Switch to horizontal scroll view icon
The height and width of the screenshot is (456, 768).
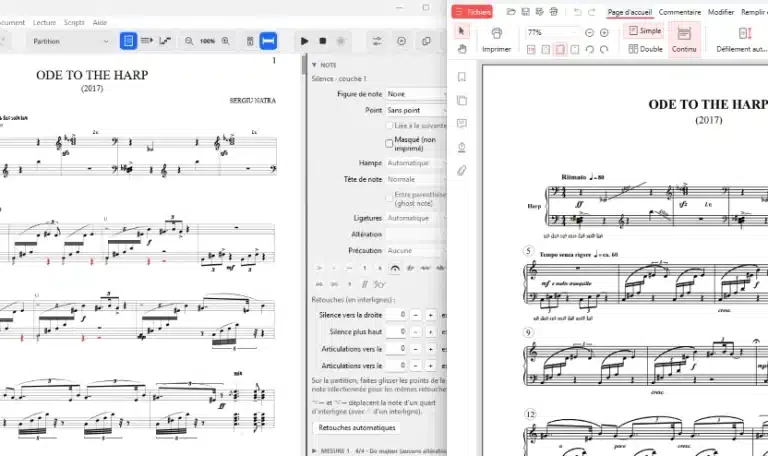pyautogui.click(x=146, y=41)
